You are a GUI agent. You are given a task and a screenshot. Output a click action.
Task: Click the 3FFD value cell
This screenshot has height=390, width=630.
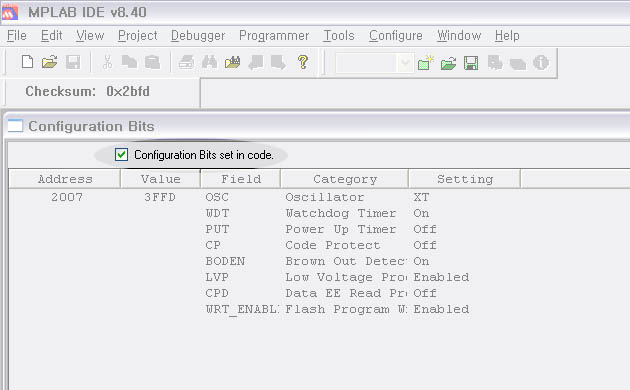point(160,197)
